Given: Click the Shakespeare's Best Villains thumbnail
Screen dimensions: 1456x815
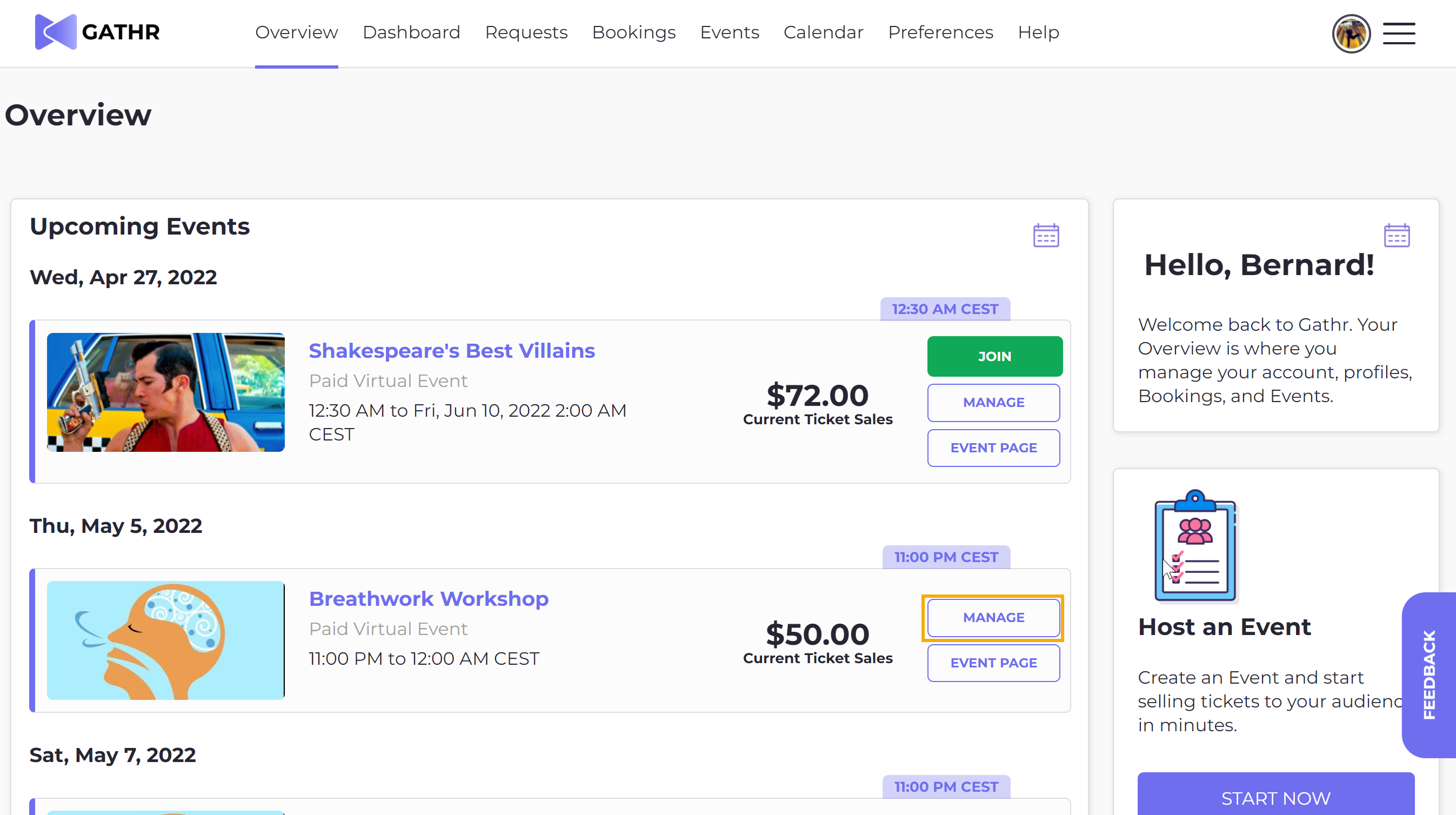Looking at the screenshot, I should (x=165, y=392).
